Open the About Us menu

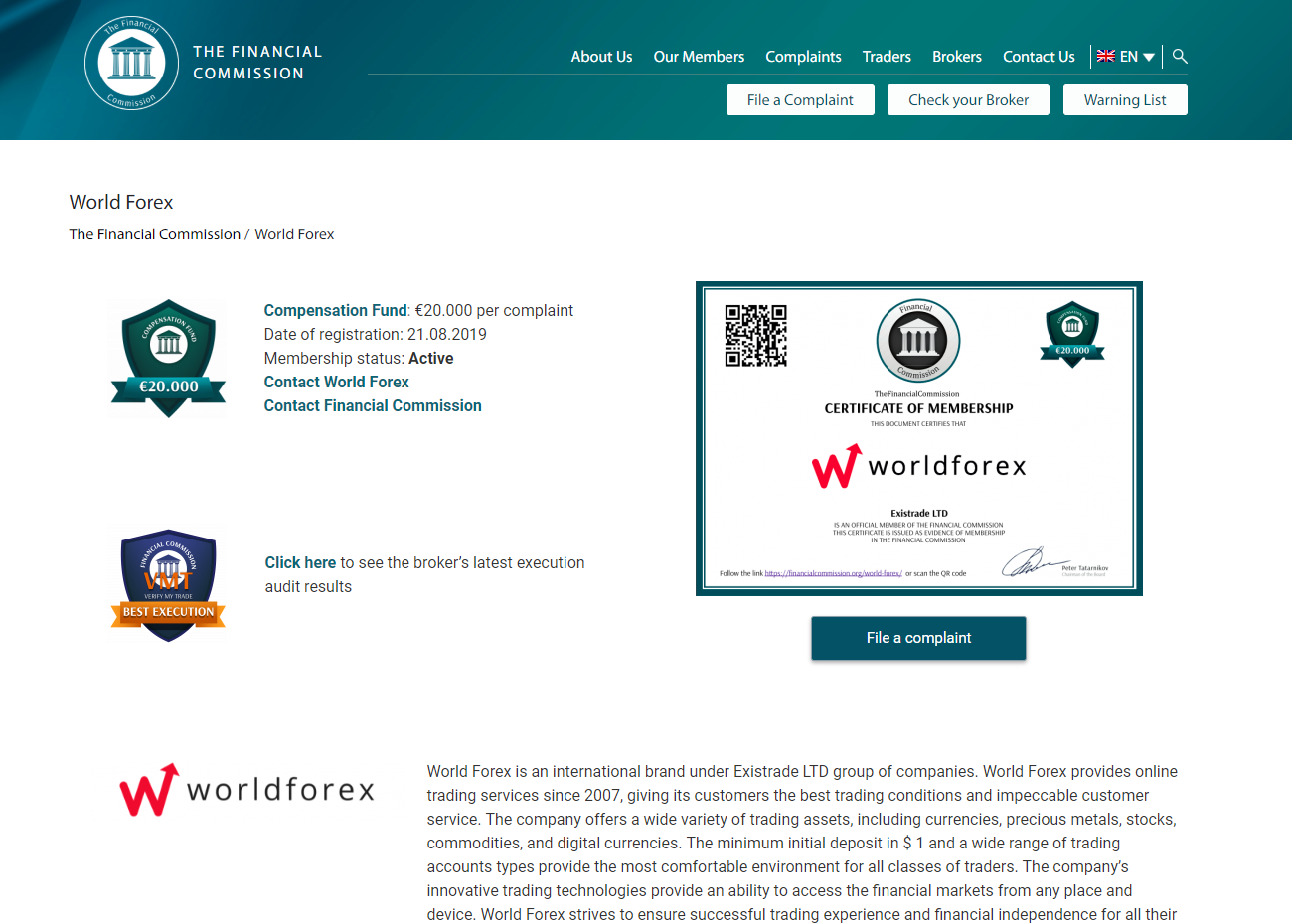tap(601, 57)
